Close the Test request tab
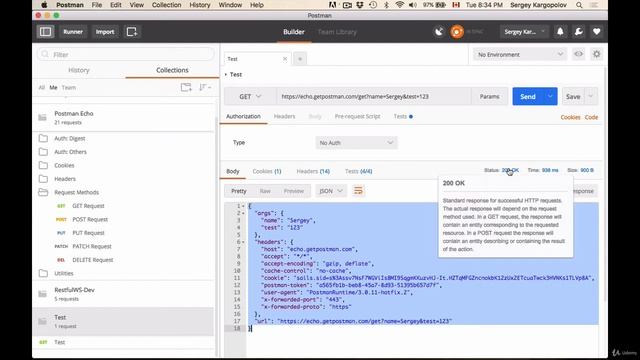This screenshot has width=640, height=360. pyautogui.click(x=285, y=59)
